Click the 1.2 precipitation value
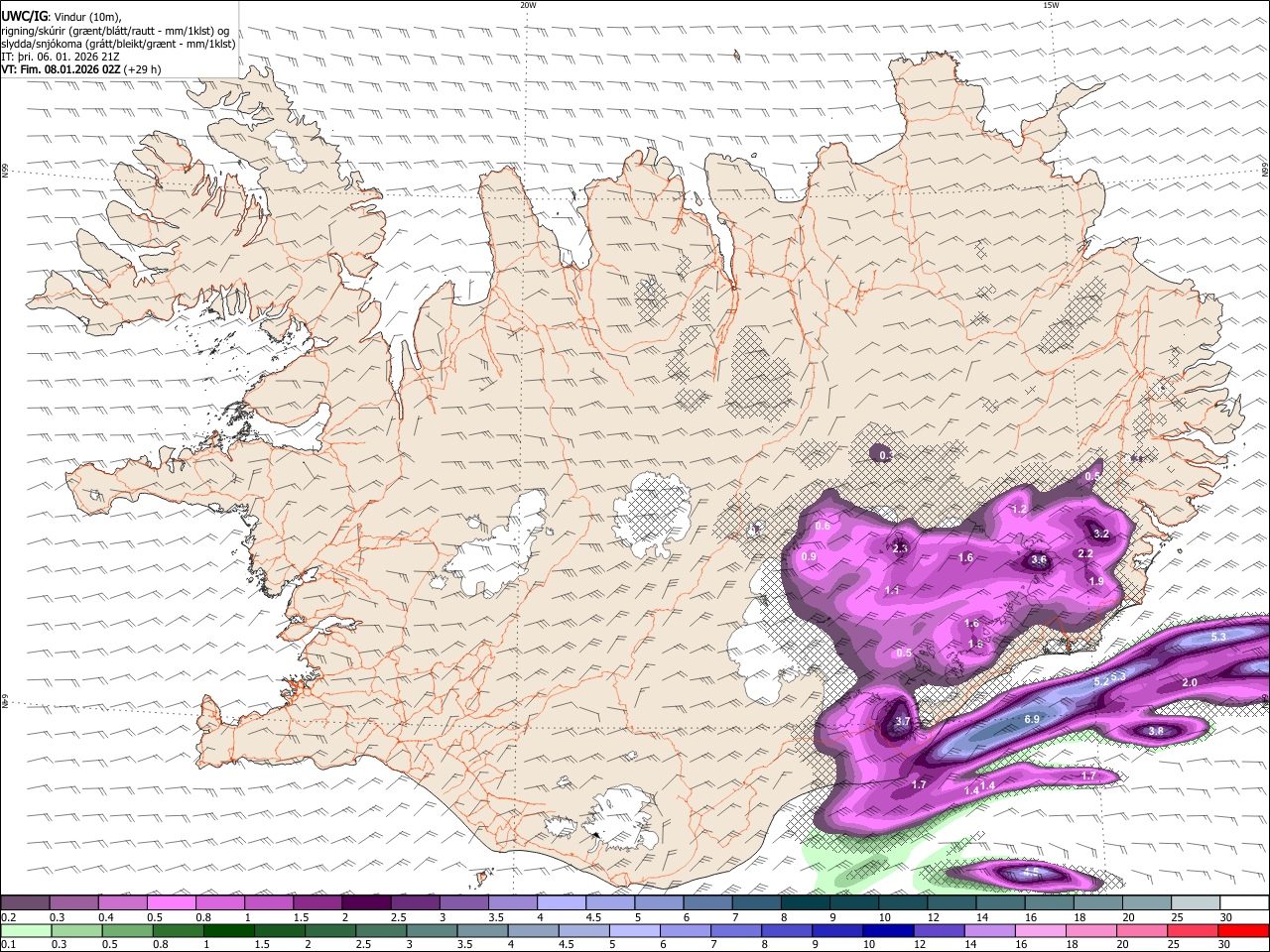Viewport: 1270px width, 952px height. 1019,509
